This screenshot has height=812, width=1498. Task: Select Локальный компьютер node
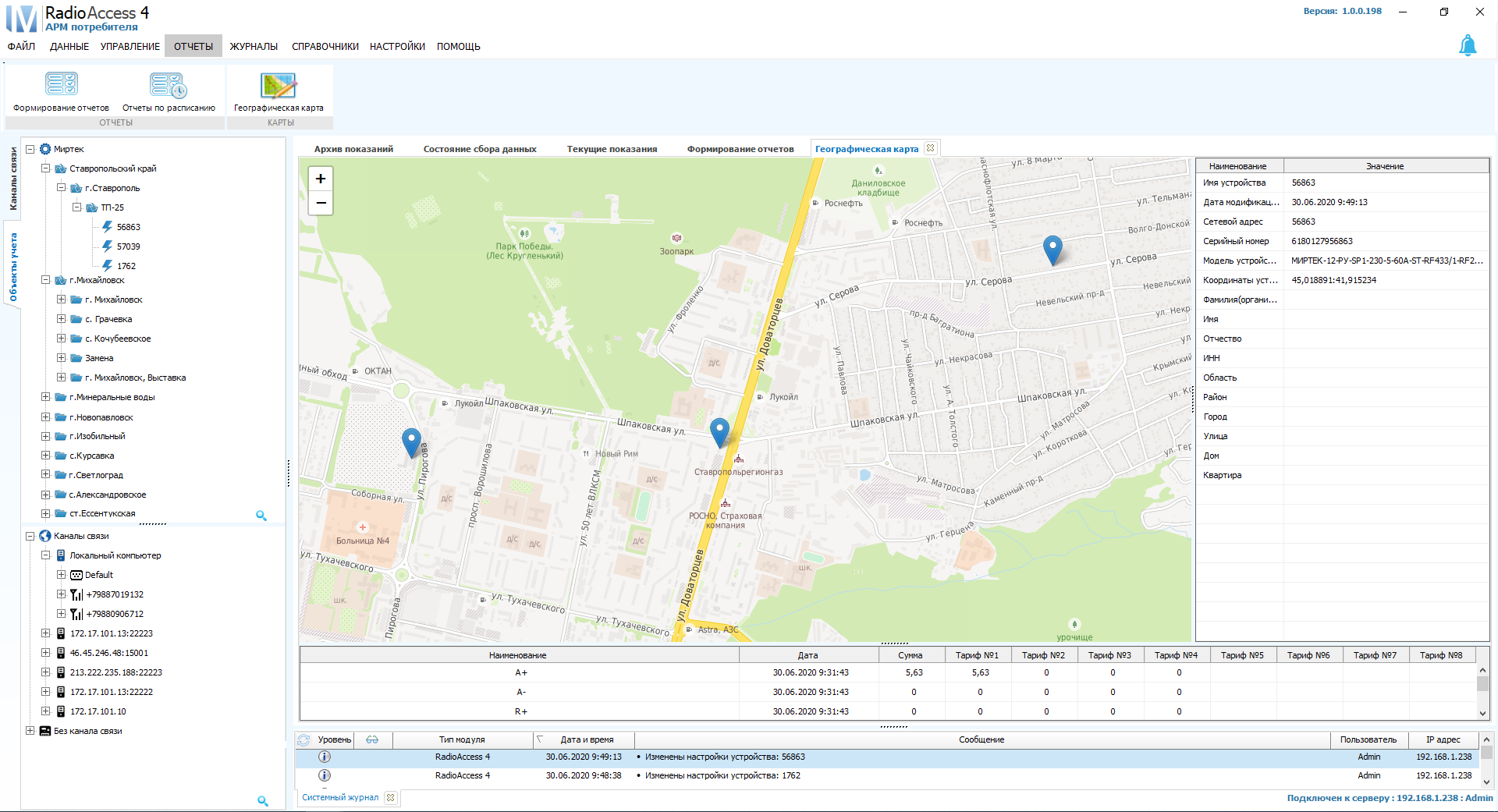tap(115, 555)
